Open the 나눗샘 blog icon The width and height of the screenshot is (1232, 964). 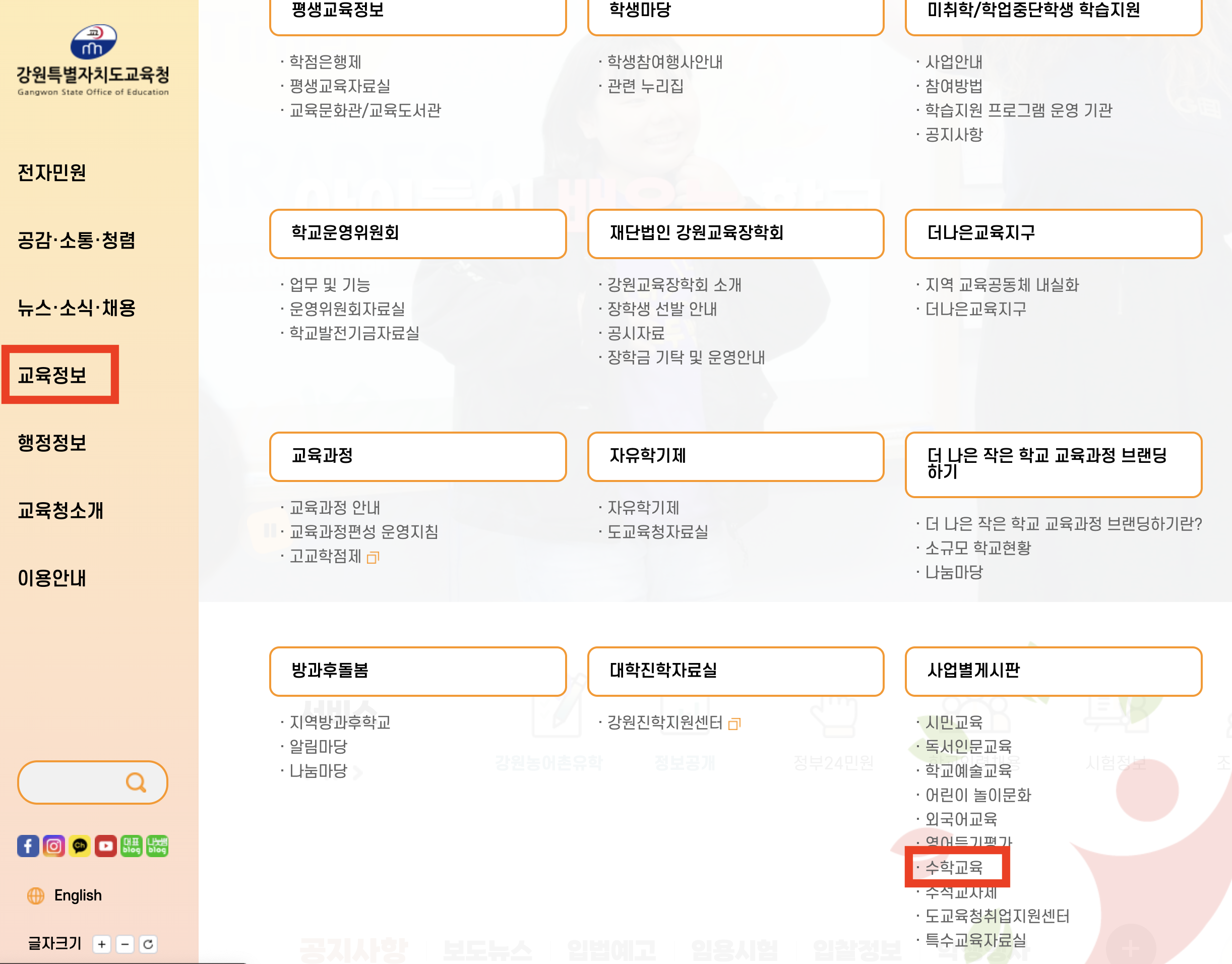[x=157, y=846]
